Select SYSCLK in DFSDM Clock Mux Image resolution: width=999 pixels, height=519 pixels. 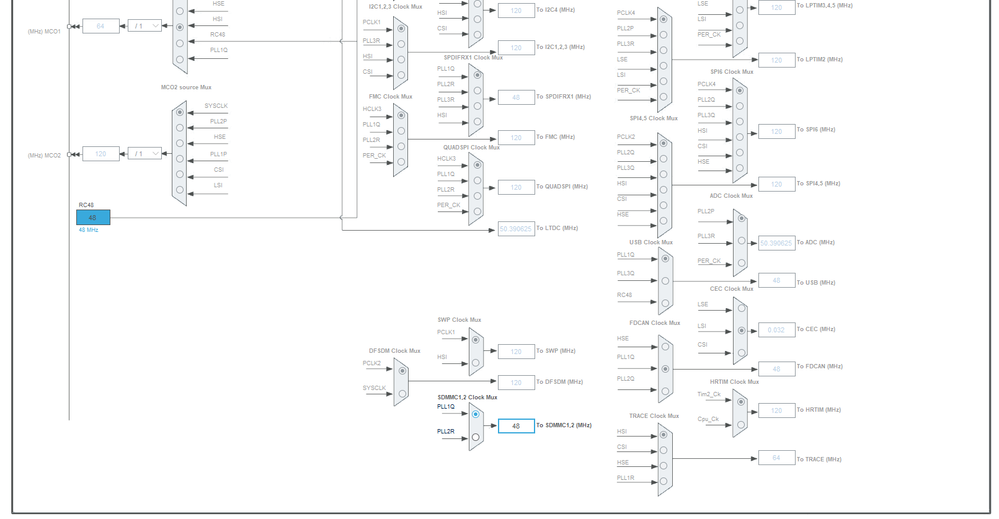(401, 394)
